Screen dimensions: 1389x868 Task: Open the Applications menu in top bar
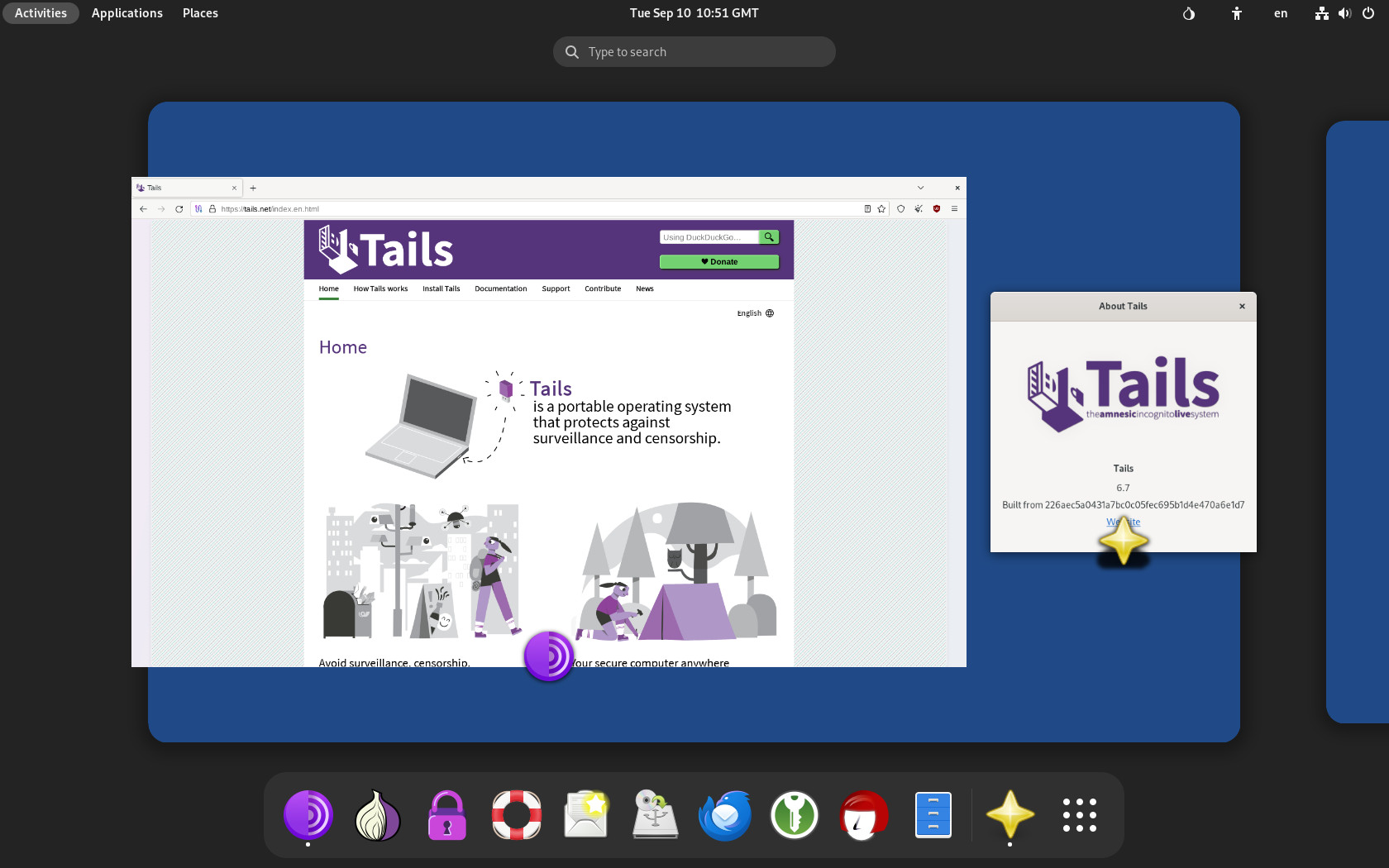click(127, 13)
